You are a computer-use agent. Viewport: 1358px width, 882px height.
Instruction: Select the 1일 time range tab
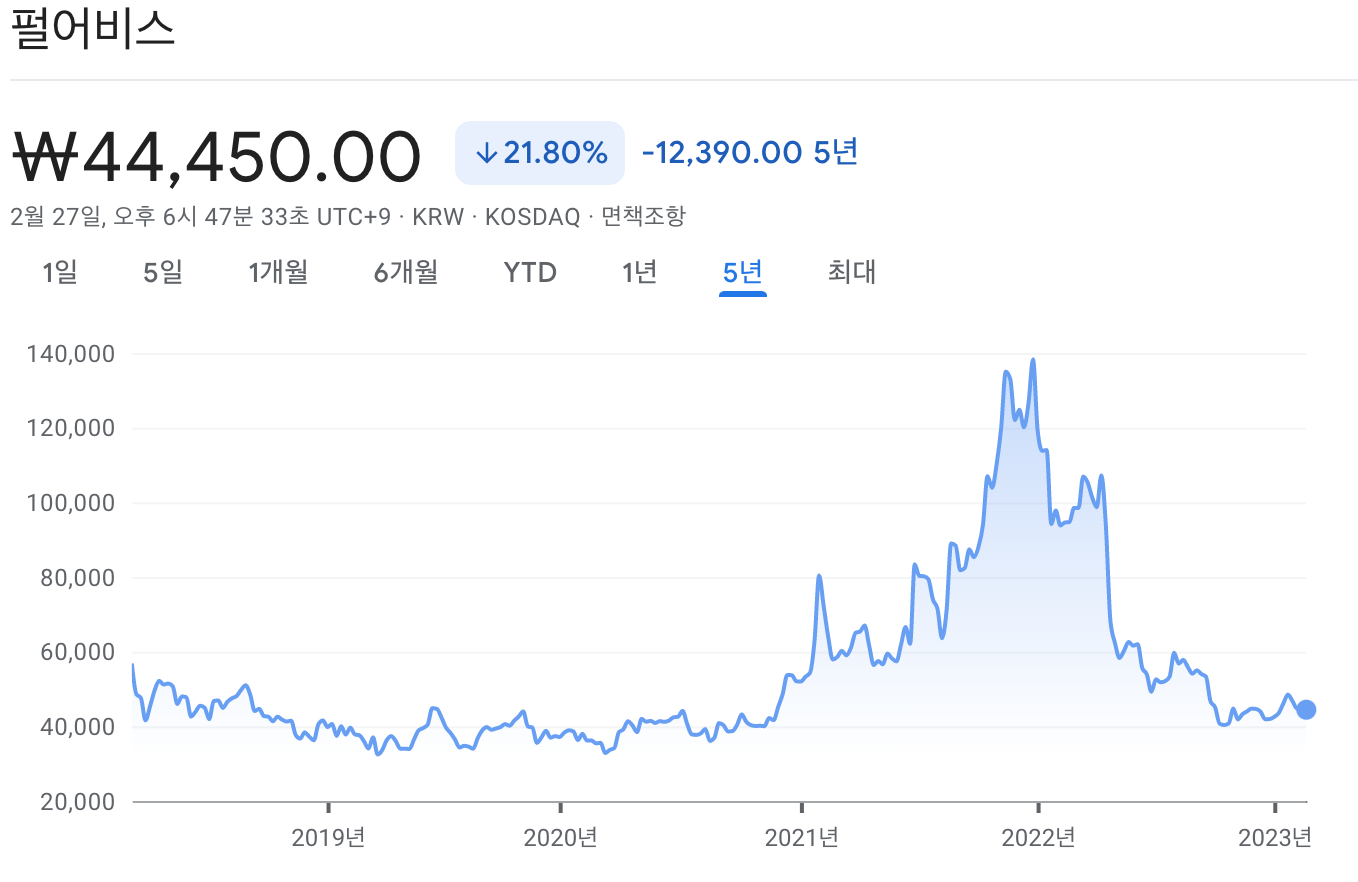coord(60,272)
